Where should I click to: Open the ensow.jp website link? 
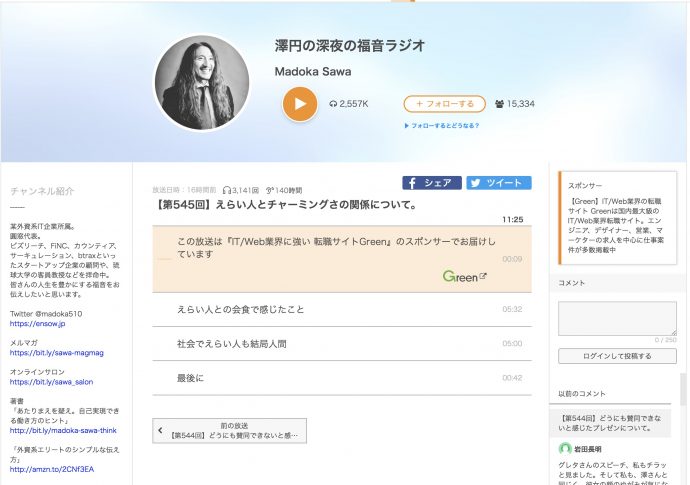37,324
